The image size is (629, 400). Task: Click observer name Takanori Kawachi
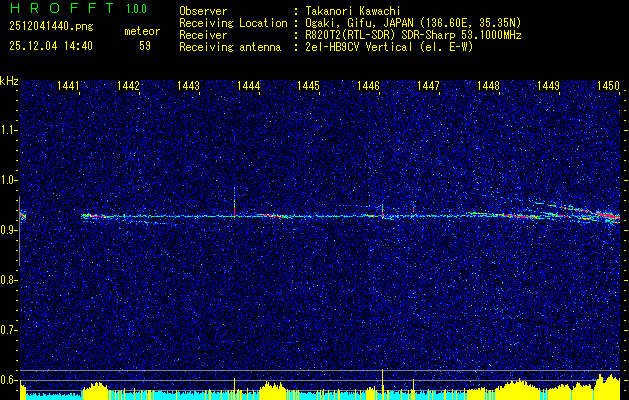[x=353, y=11]
